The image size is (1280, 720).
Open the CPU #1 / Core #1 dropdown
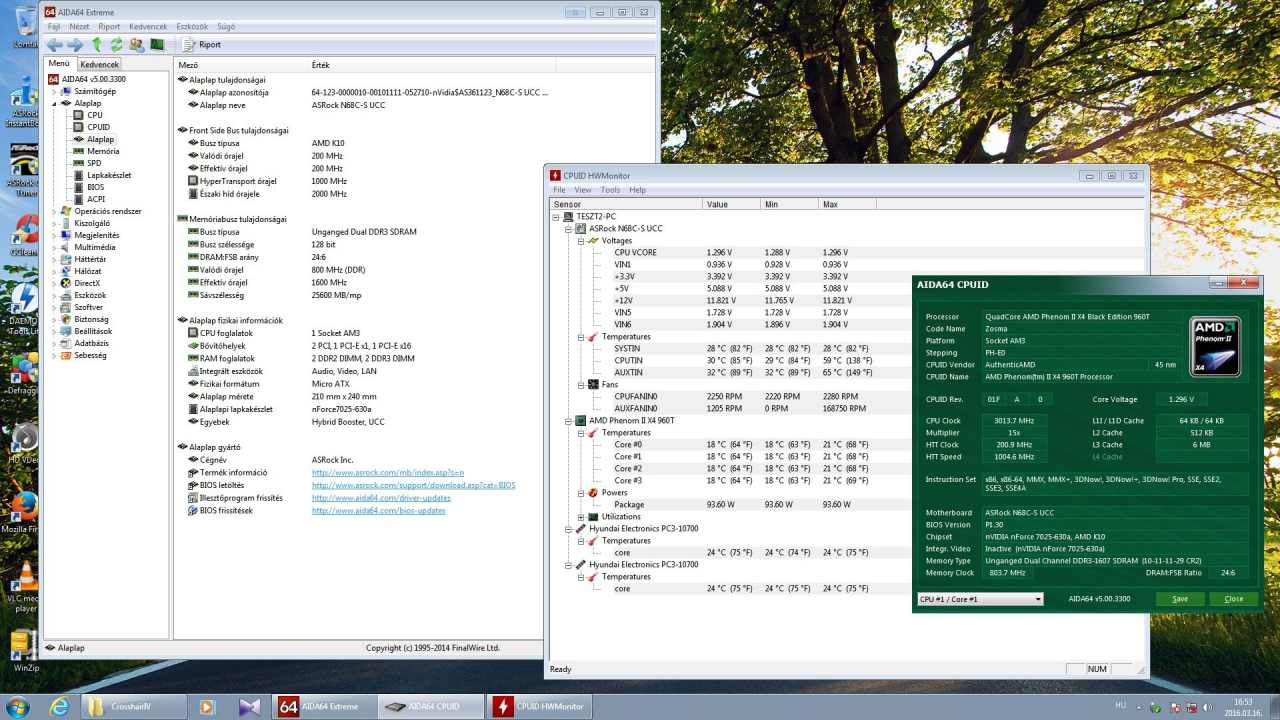pos(980,599)
